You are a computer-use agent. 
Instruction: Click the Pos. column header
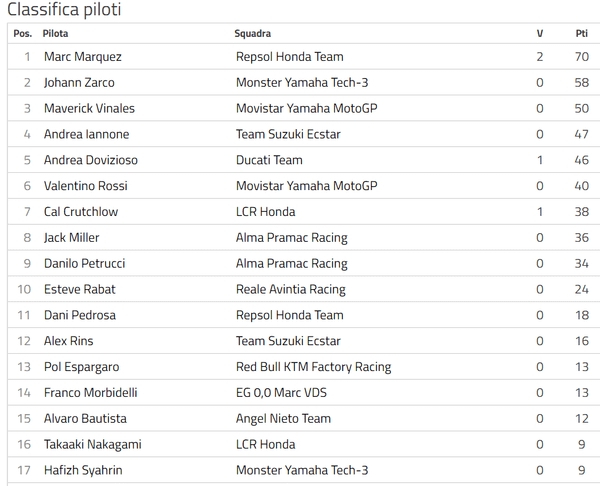coord(23,34)
